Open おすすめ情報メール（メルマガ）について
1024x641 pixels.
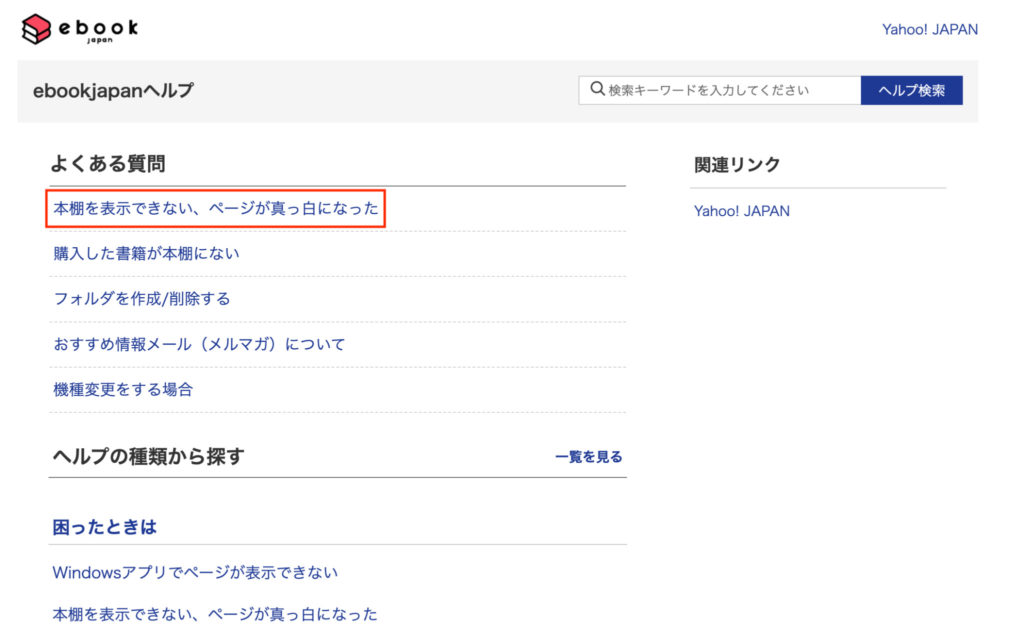point(199,344)
